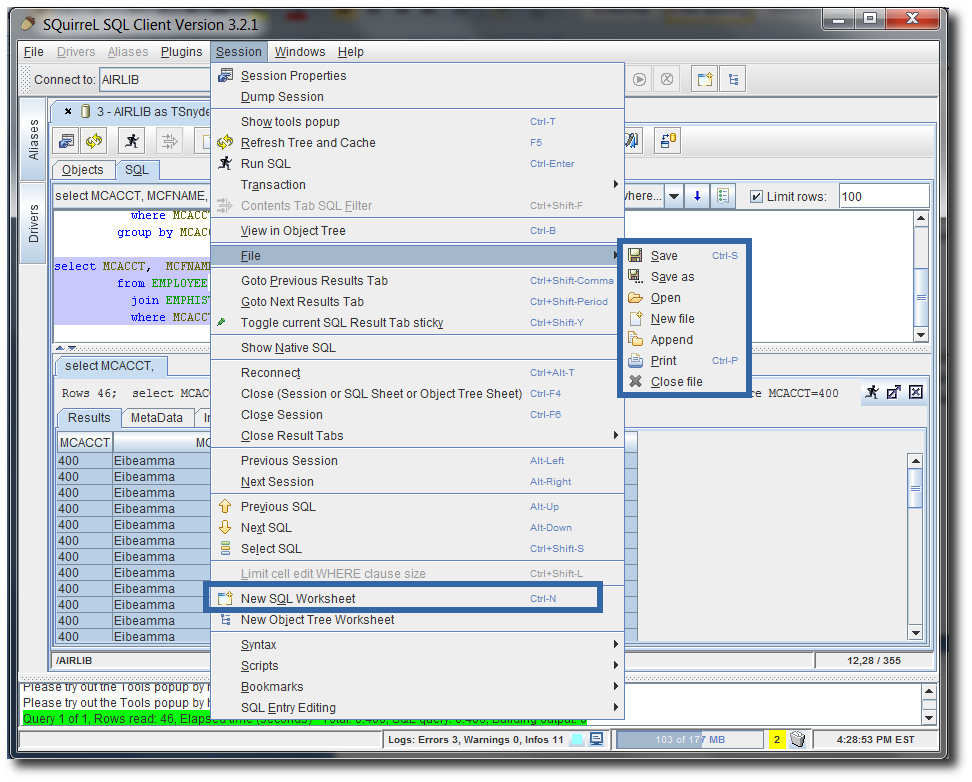Viewport: 972px width, 782px height.
Task: Select Refresh Tree and Cache menu item
Action: pyautogui.click(x=417, y=143)
